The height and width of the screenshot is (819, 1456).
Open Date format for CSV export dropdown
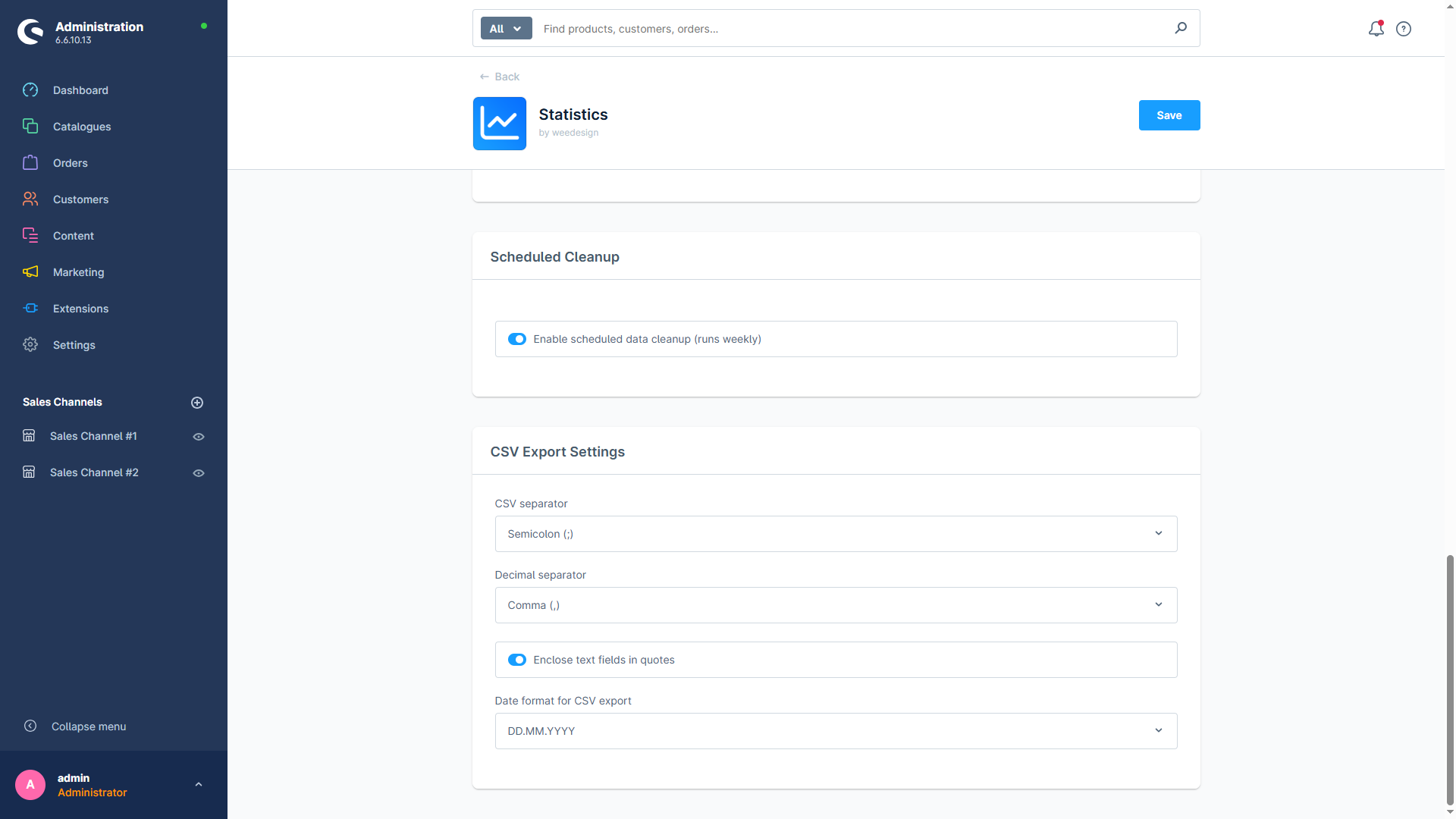tap(835, 731)
